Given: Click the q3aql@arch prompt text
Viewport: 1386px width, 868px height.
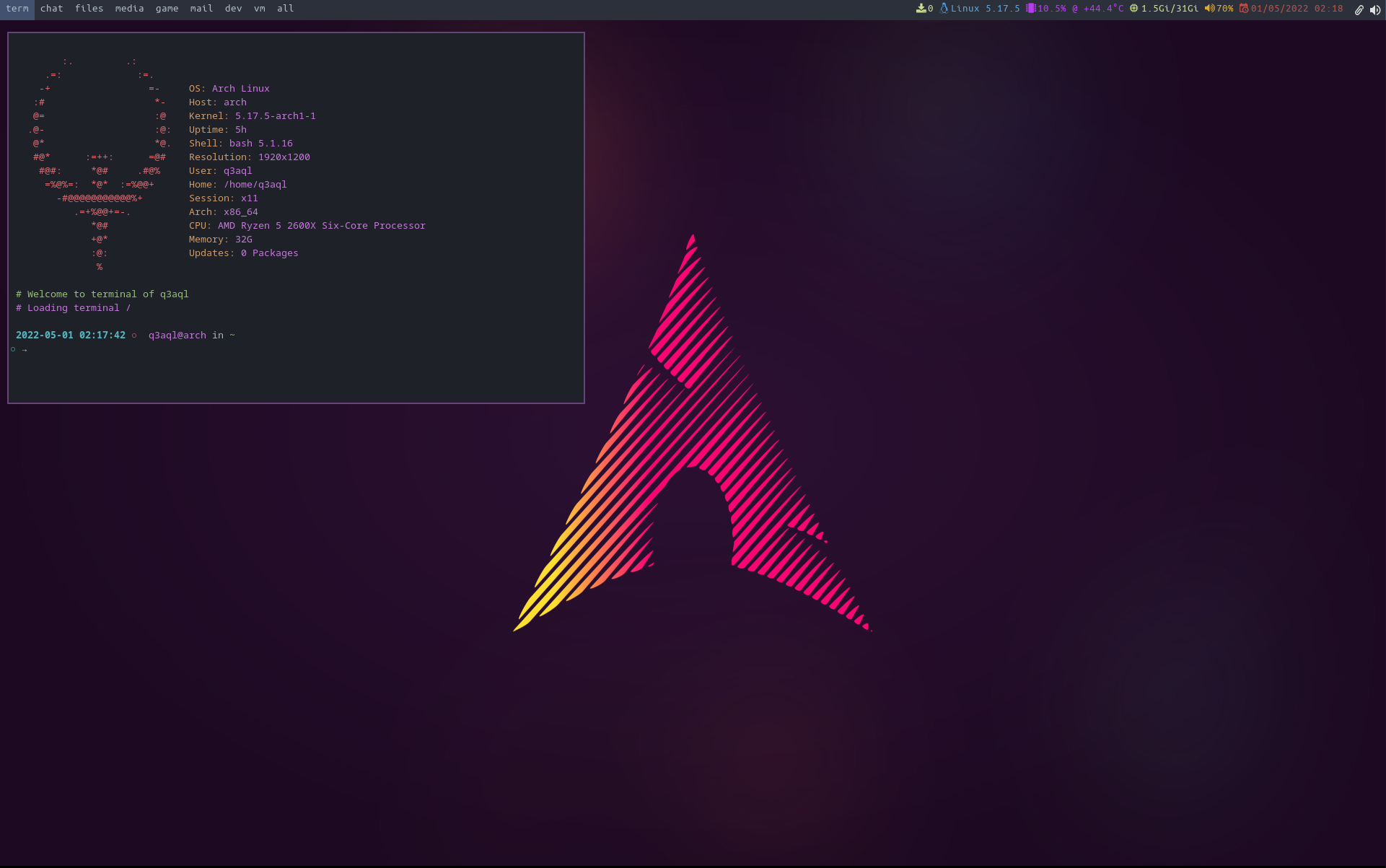Looking at the screenshot, I should [x=177, y=336].
